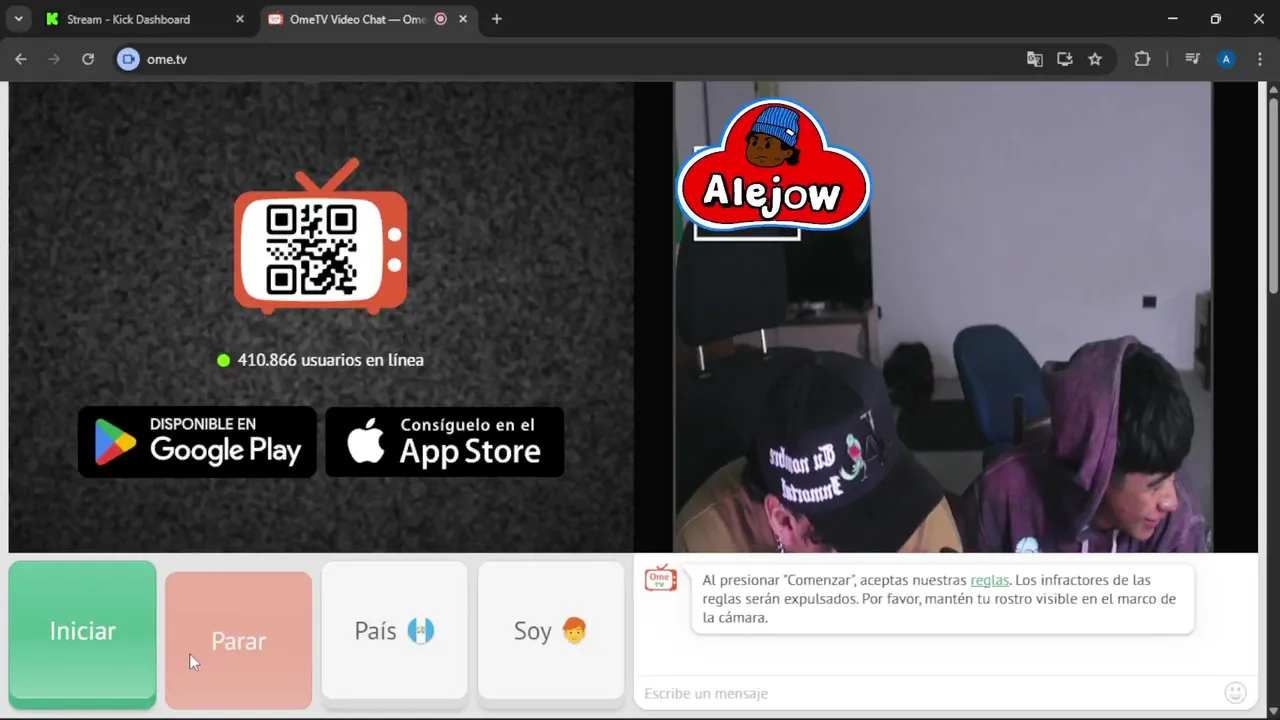Open the emoji smiley picker

click(x=1235, y=692)
